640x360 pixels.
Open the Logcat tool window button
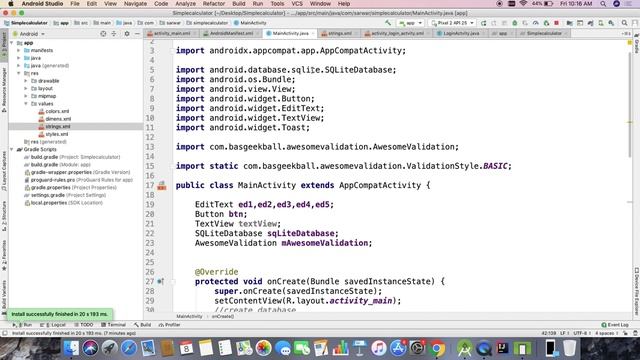tap(53, 325)
